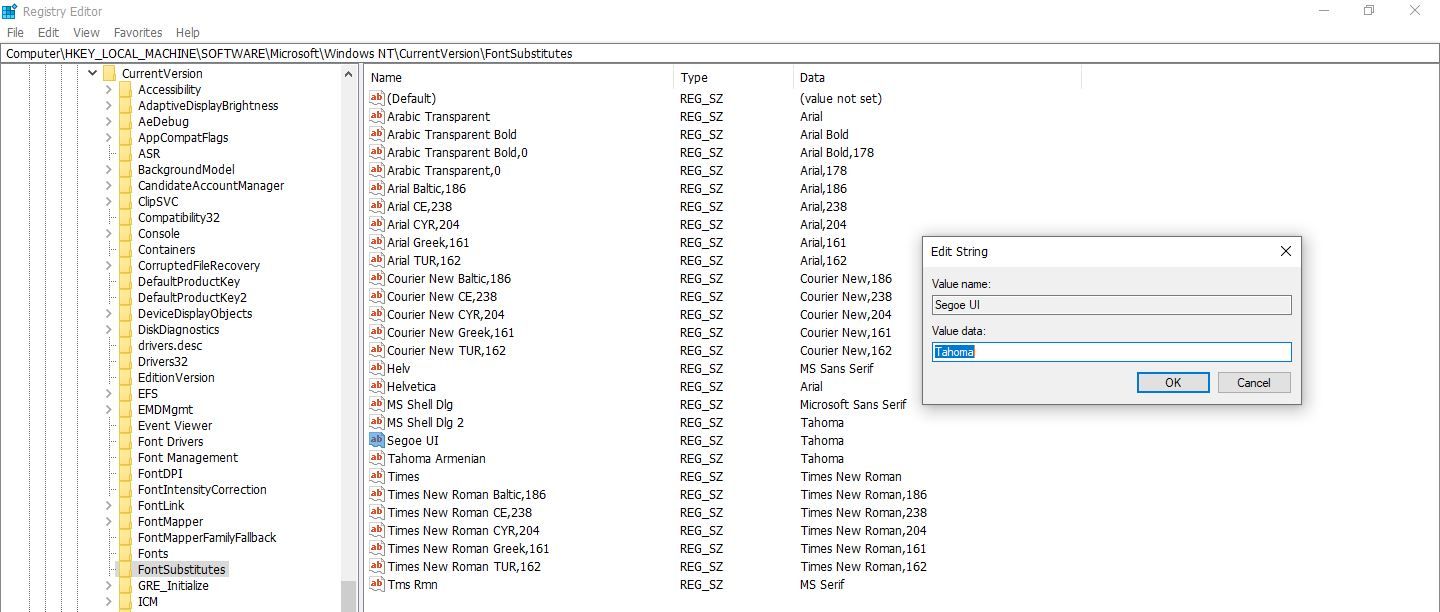Open the Help menu
Screen dimensions: 1440x612
(x=187, y=32)
